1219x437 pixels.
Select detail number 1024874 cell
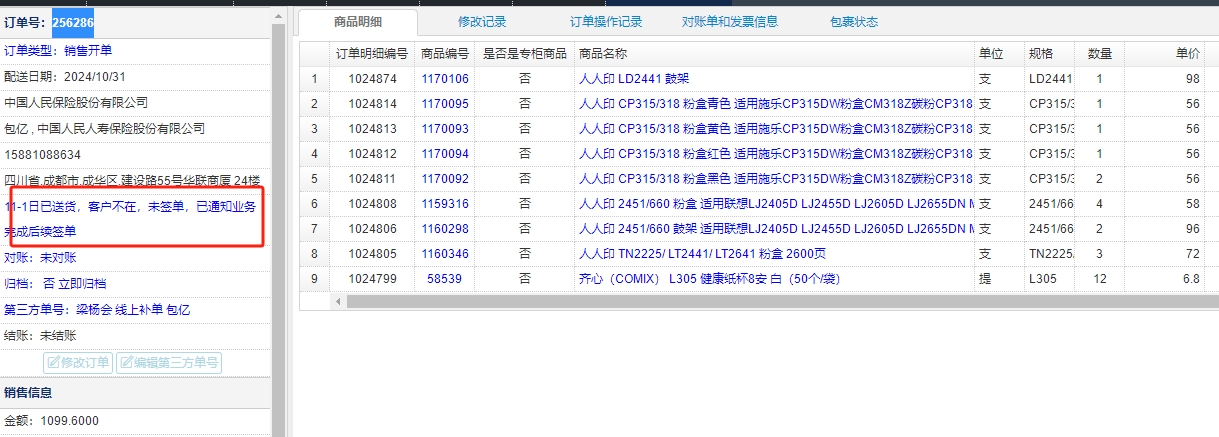(x=372, y=79)
